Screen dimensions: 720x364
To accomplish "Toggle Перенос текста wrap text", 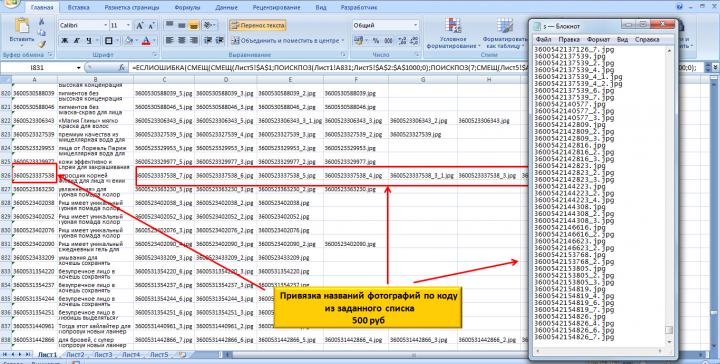I will pyautogui.click(x=258, y=25).
